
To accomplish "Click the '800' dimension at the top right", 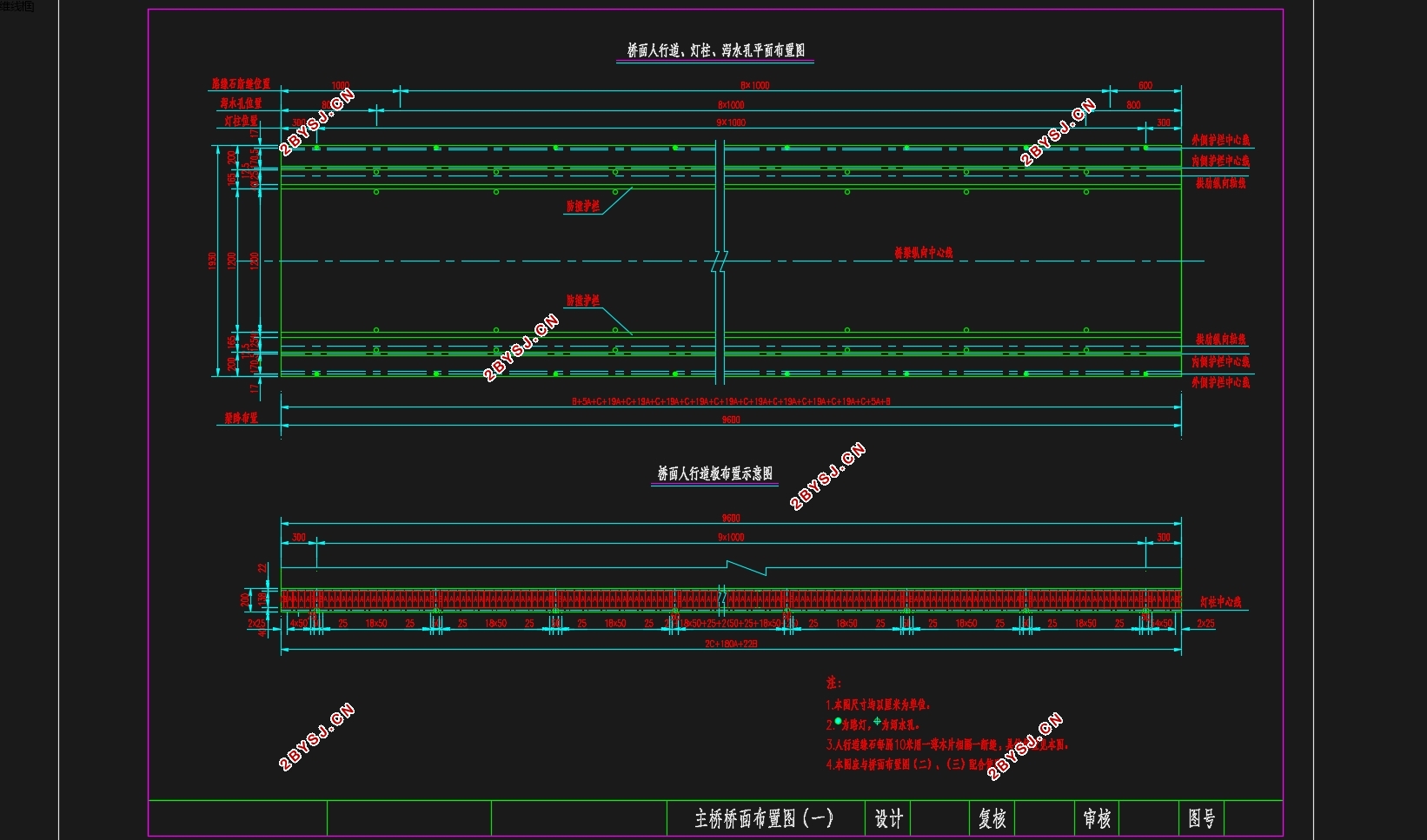I will pyautogui.click(x=1133, y=104).
